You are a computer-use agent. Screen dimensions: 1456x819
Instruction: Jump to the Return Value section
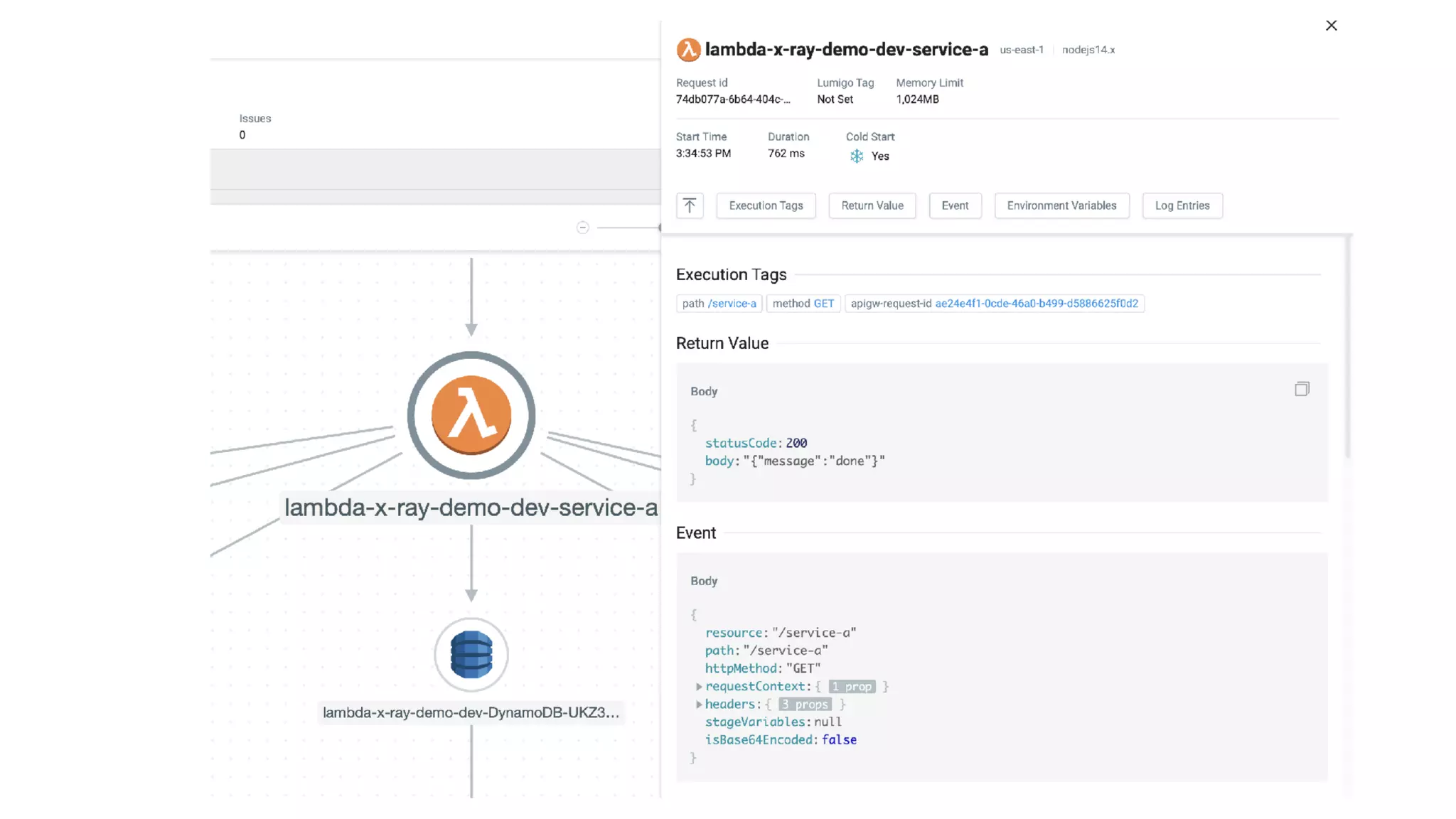[872, 205]
